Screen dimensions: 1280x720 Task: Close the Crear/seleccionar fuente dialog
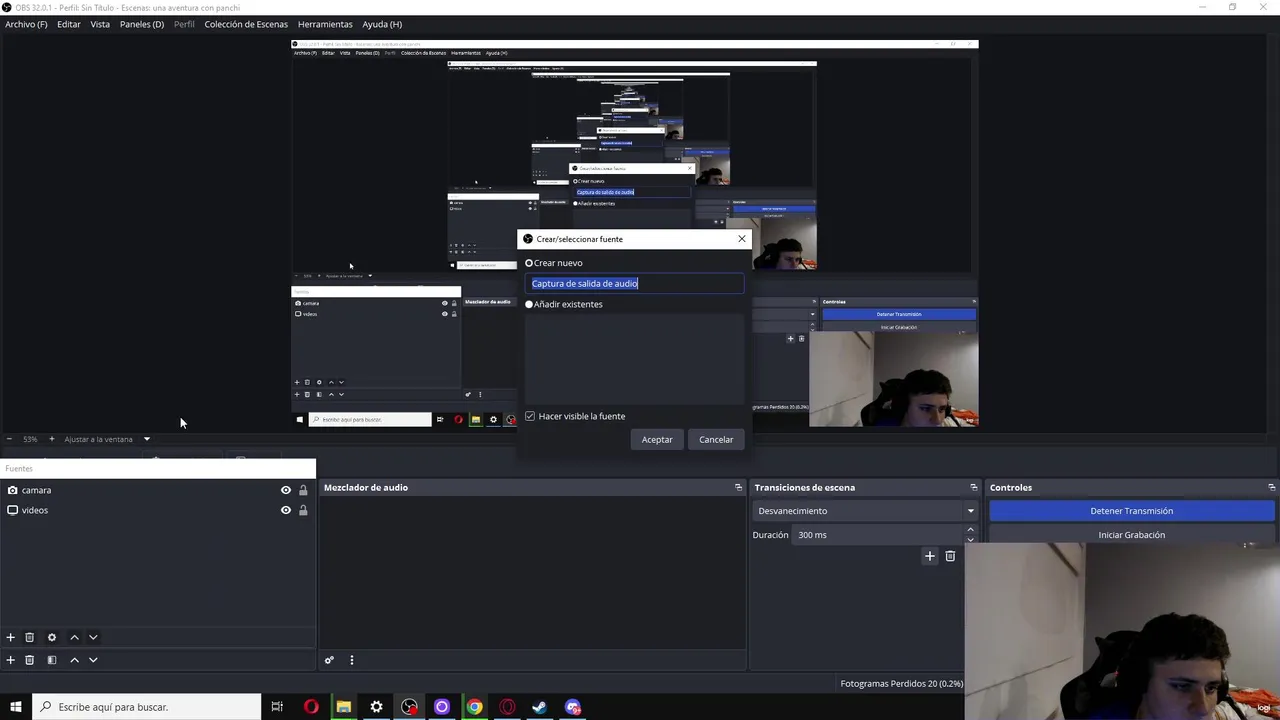[742, 239]
